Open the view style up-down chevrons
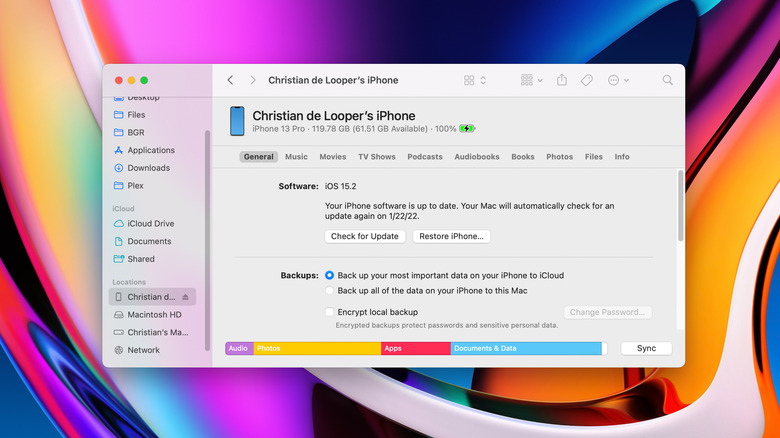This screenshot has height=438, width=780. tap(483, 80)
